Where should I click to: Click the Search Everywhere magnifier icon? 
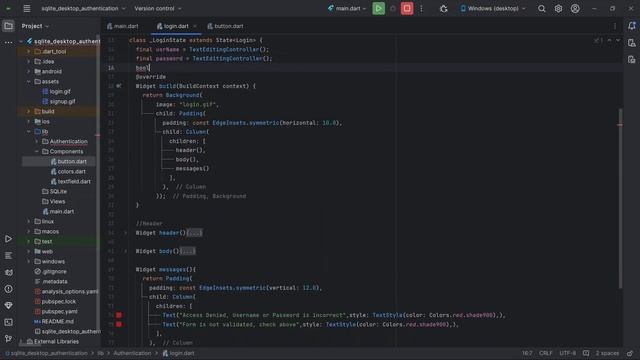click(542, 9)
